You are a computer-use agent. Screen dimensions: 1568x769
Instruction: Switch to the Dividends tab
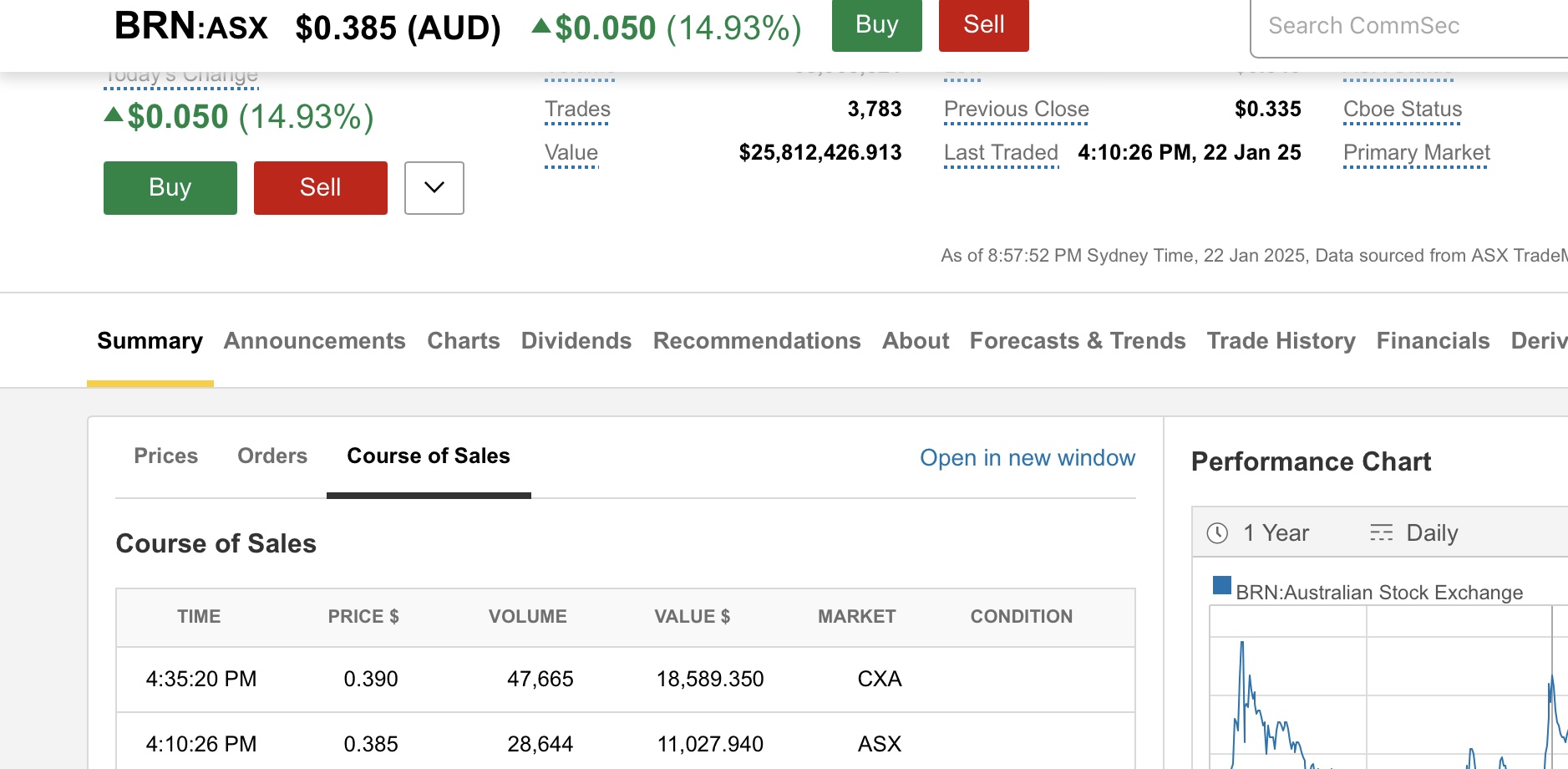pos(576,341)
